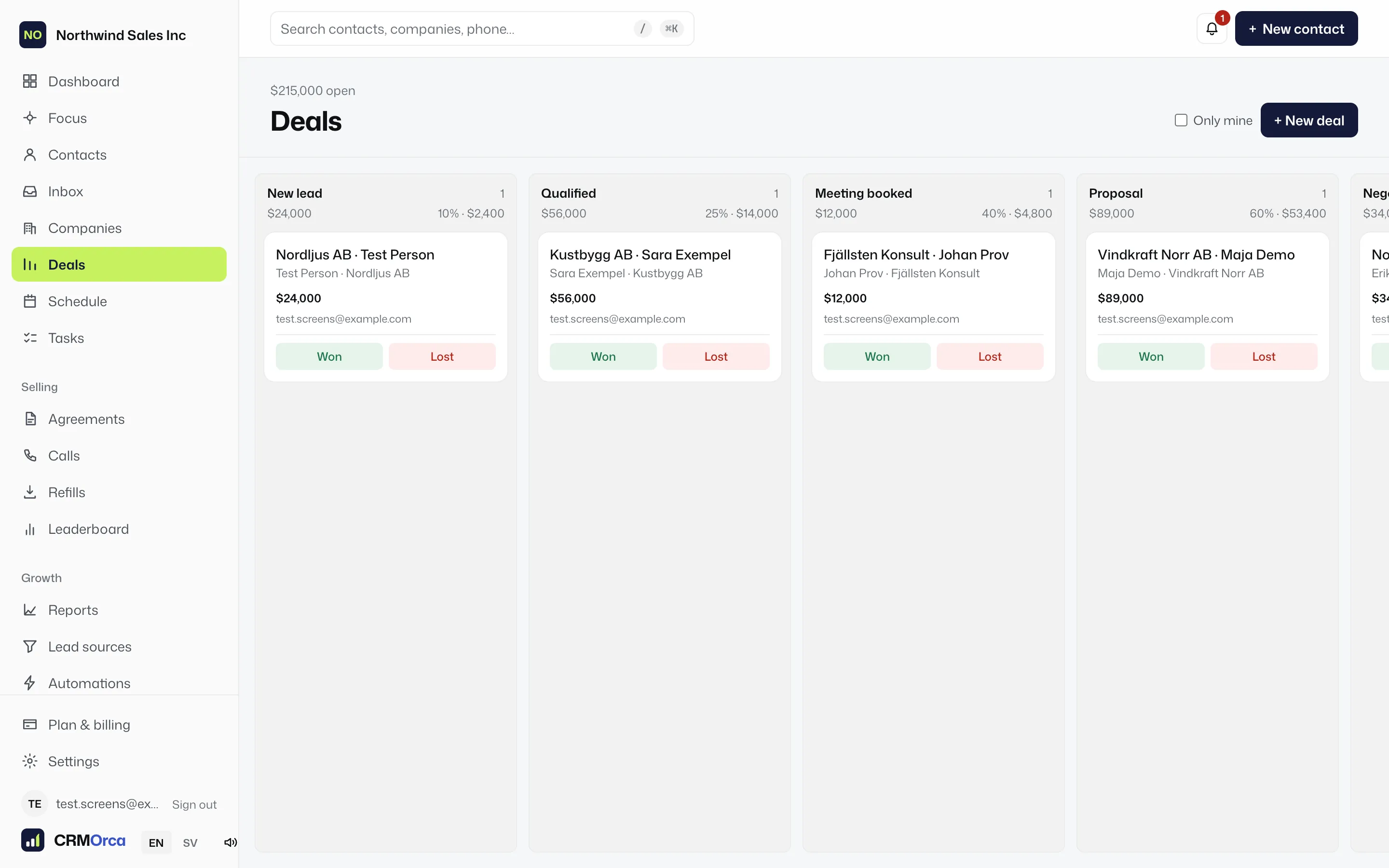Viewport: 1389px width, 868px height.
Task: Click the Plan & billing card icon
Action: (30, 724)
